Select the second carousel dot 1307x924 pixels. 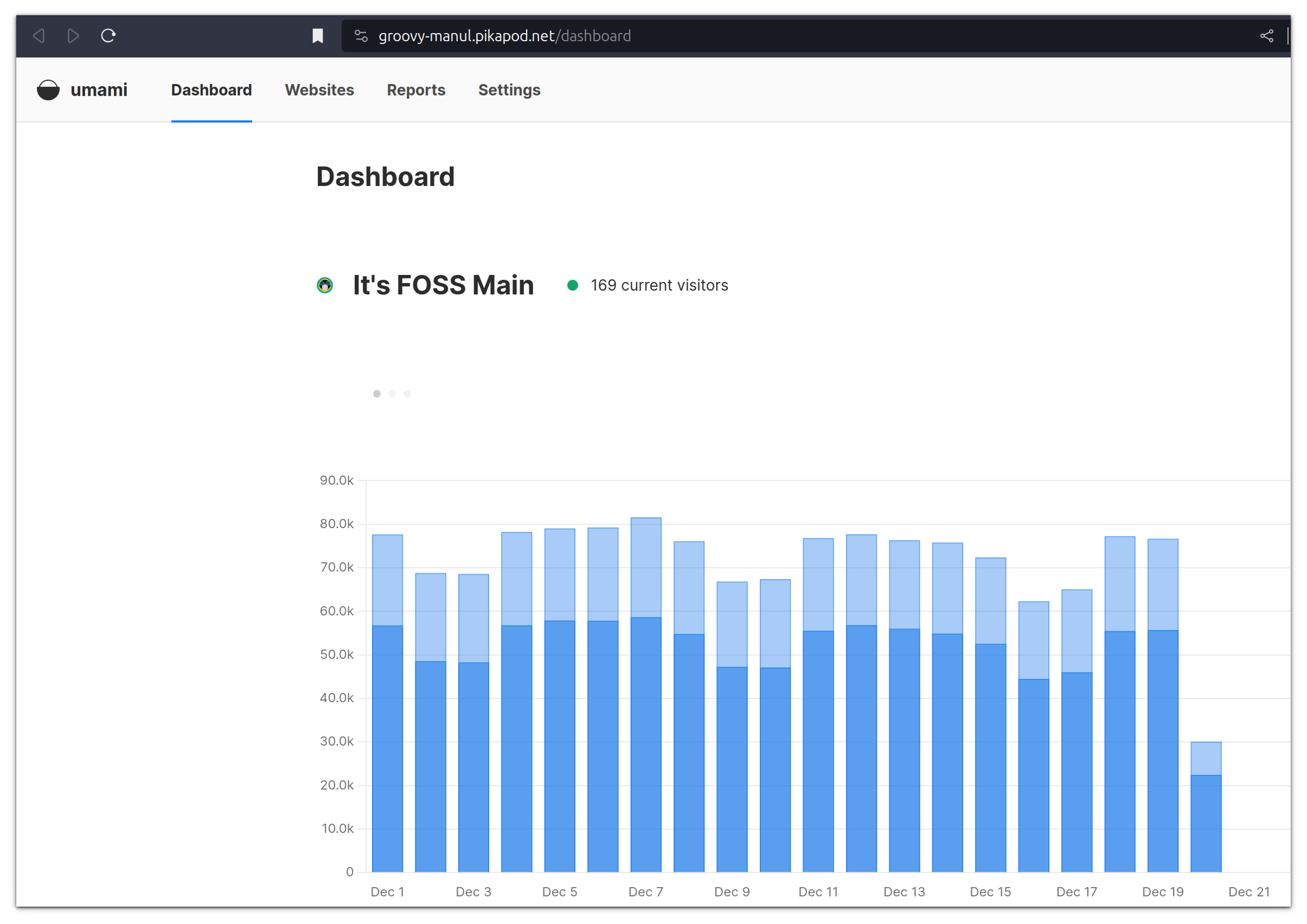[392, 393]
